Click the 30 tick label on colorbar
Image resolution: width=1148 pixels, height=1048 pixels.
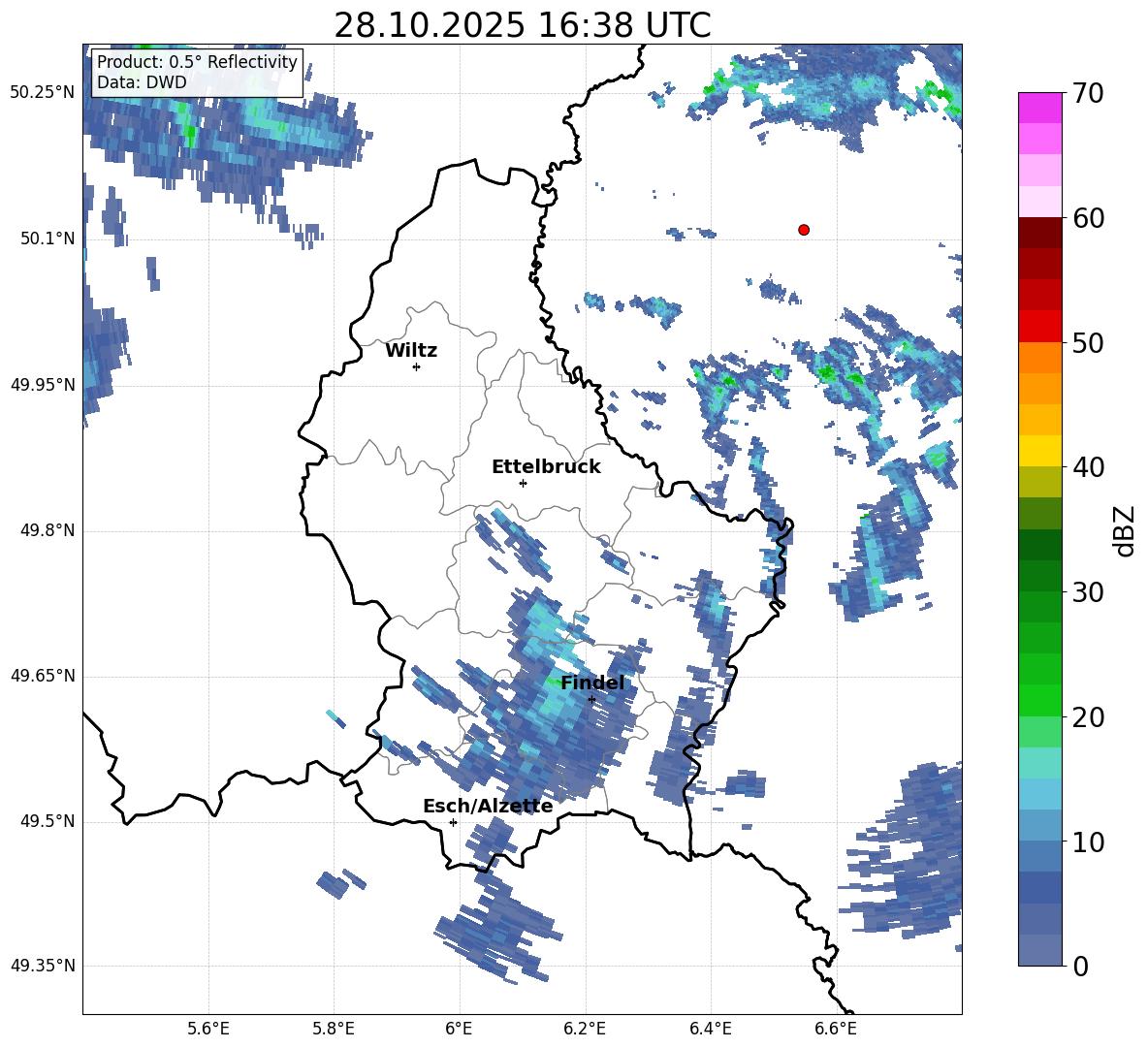(x=1088, y=591)
